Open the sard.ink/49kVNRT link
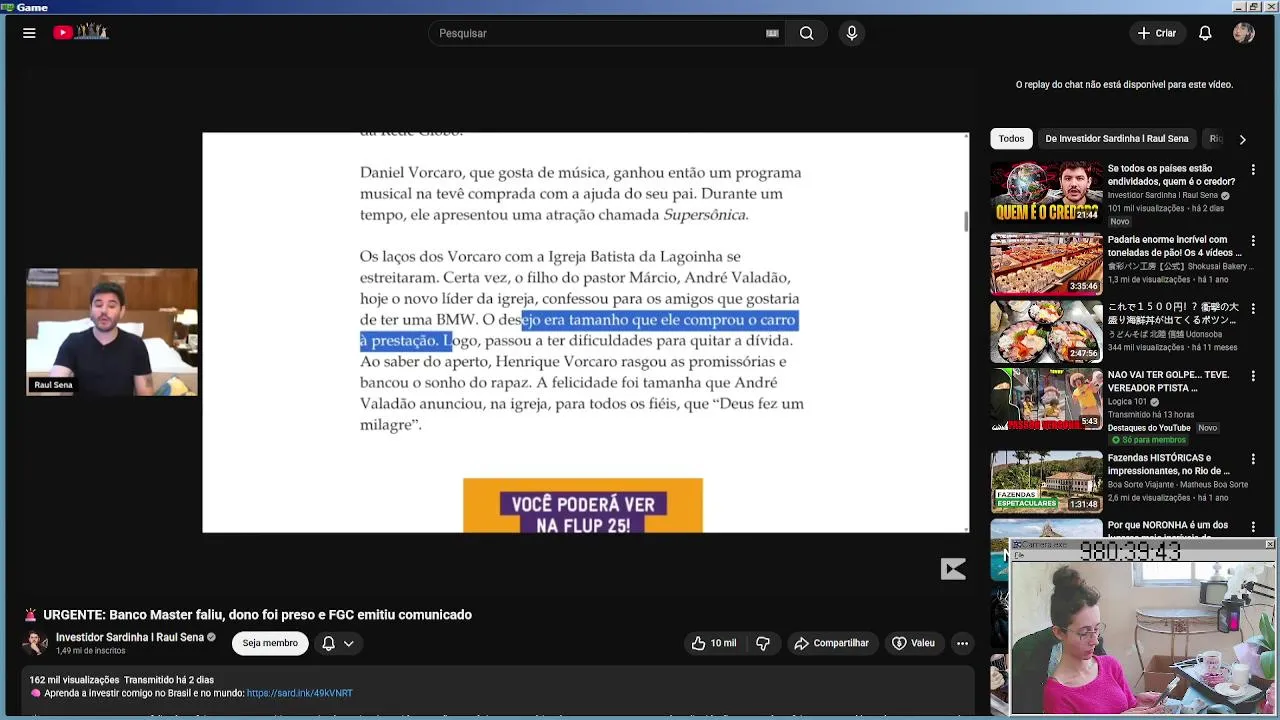The image size is (1280, 720). tap(299, 693)
